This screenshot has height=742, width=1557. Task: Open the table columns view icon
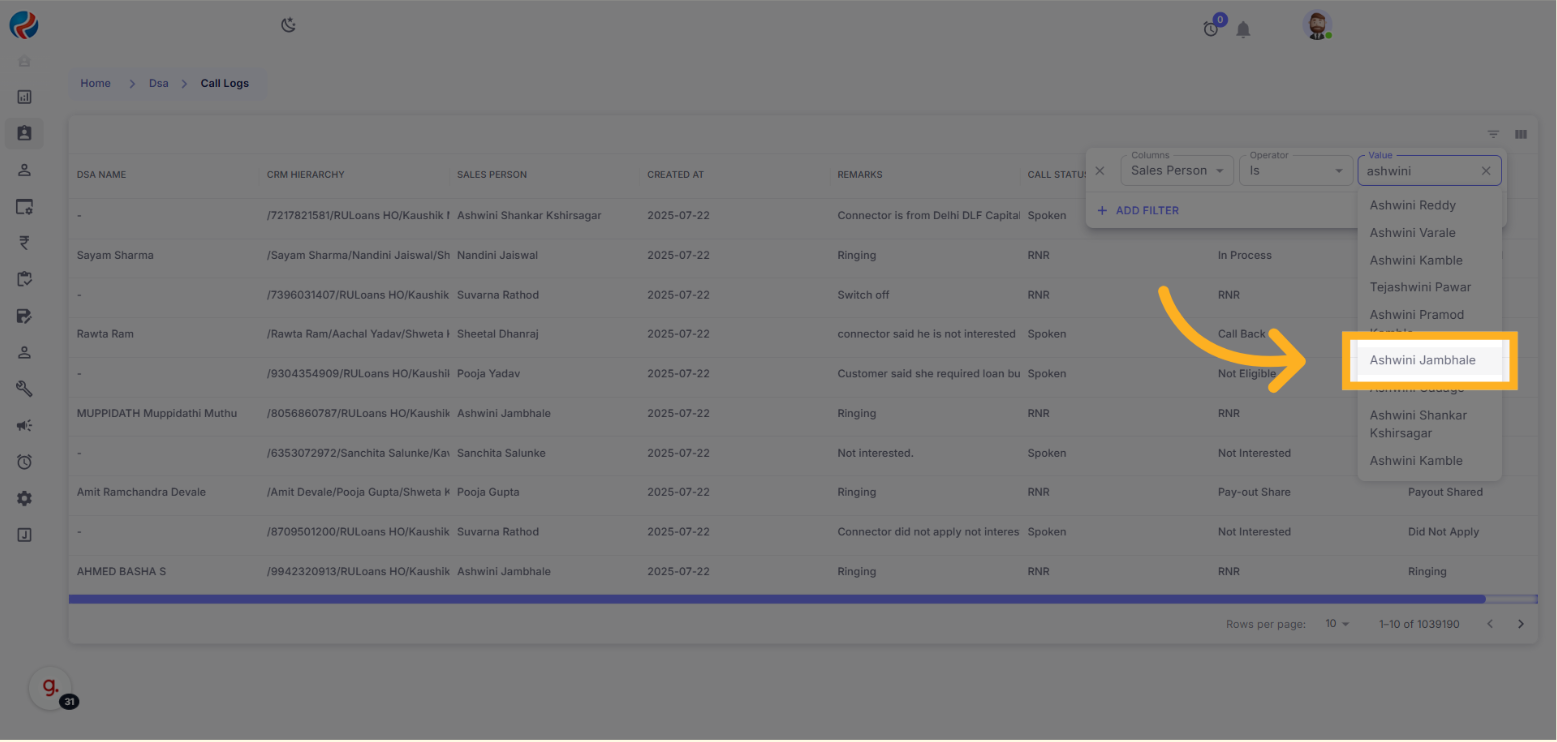tap(1521, 135)
